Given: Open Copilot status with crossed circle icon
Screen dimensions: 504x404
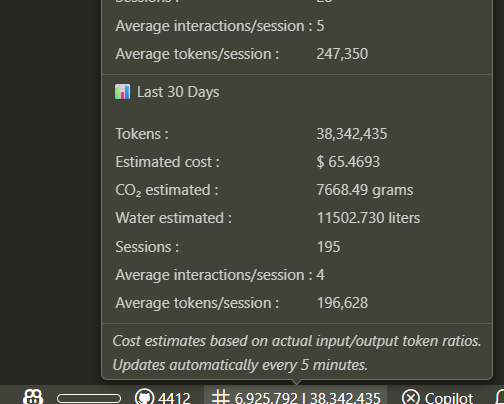Looking at the screenshot, I should coord(437,398).
